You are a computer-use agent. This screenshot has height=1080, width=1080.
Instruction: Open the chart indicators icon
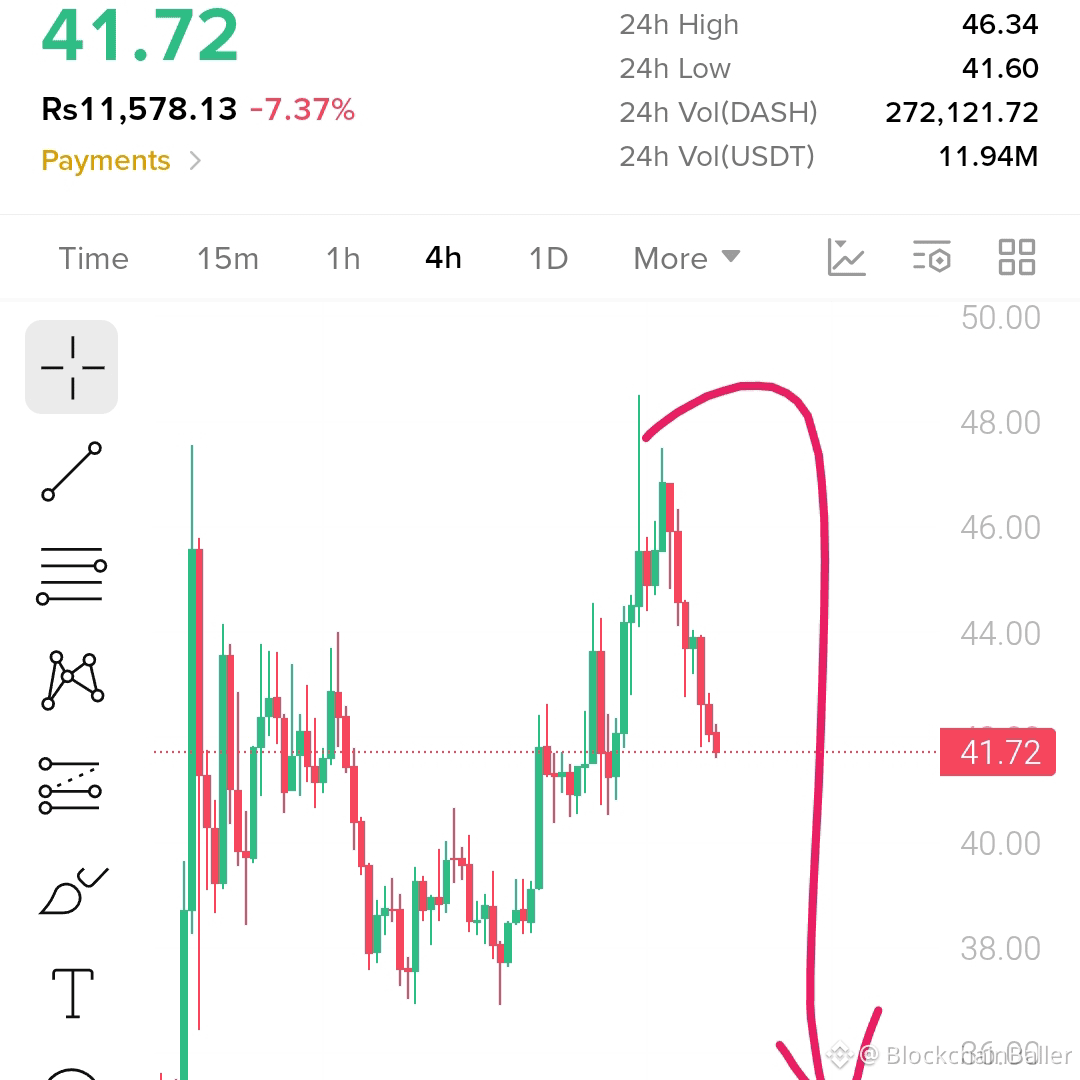[x=846, y=258]
